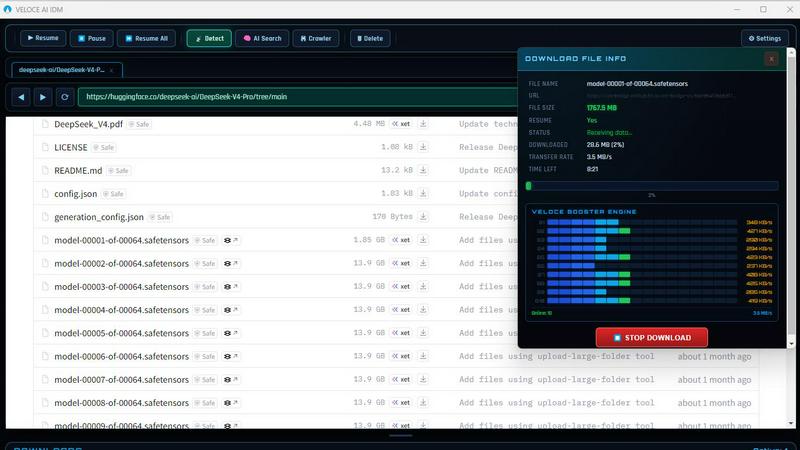Click the Safe badge next to model-00004-of-00064.safetensors
The image size is (800, 450).
click(205, 310)
